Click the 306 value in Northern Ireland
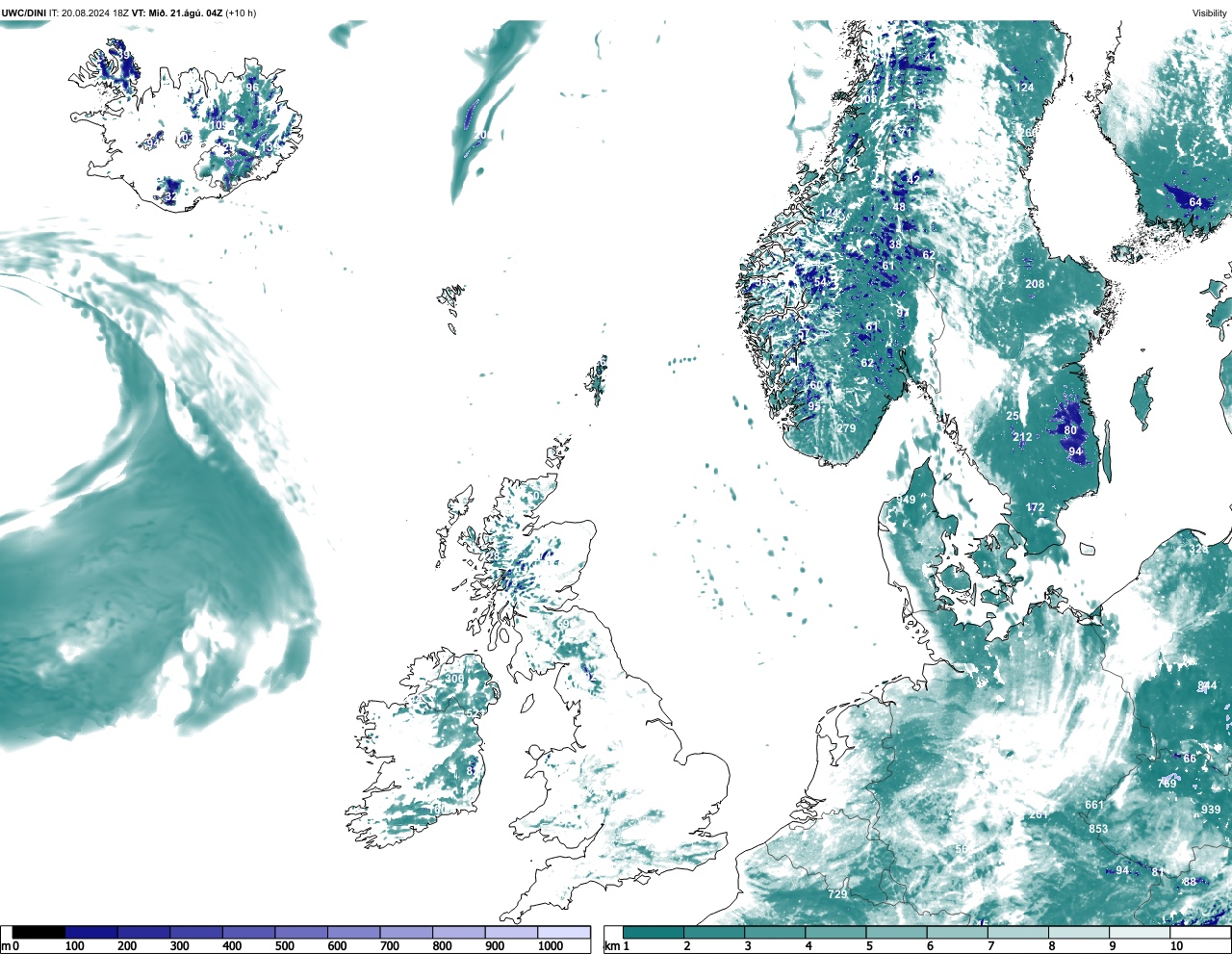This screenshot has height=954, width=1232. [454, 679]
